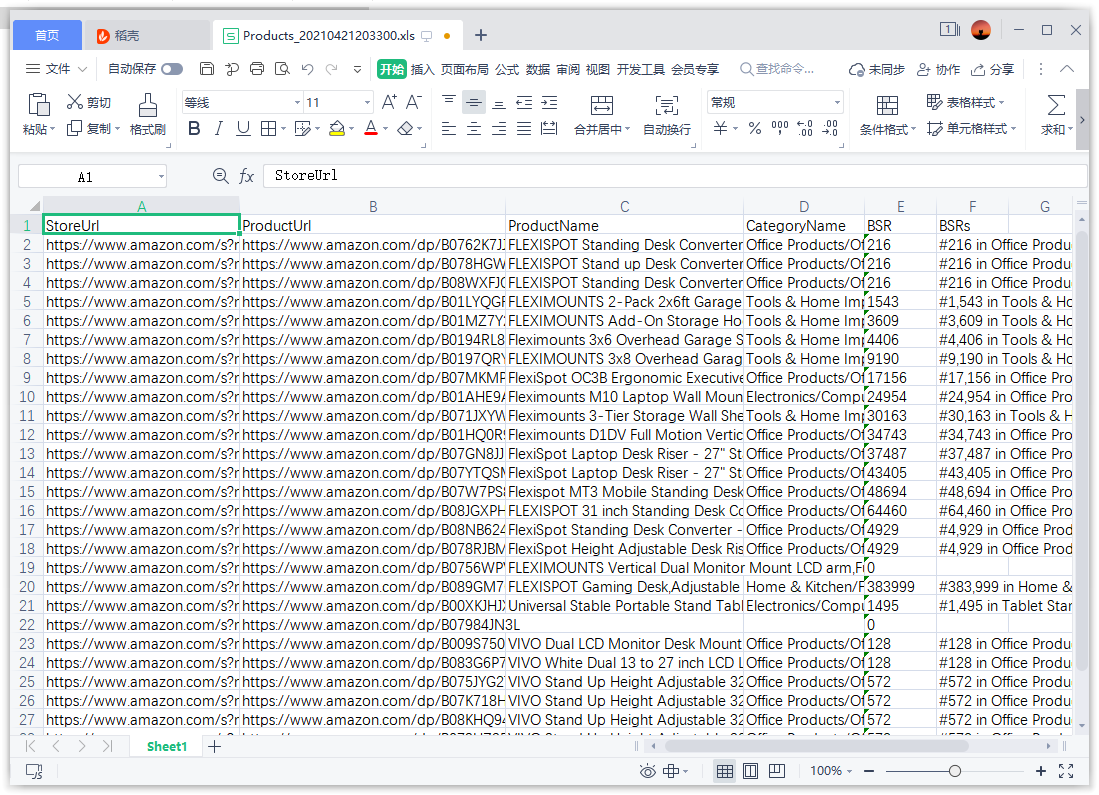Click the Collaborate (协作) button
The width and height of the screenshot is (1099, 795).
point(938,69)
